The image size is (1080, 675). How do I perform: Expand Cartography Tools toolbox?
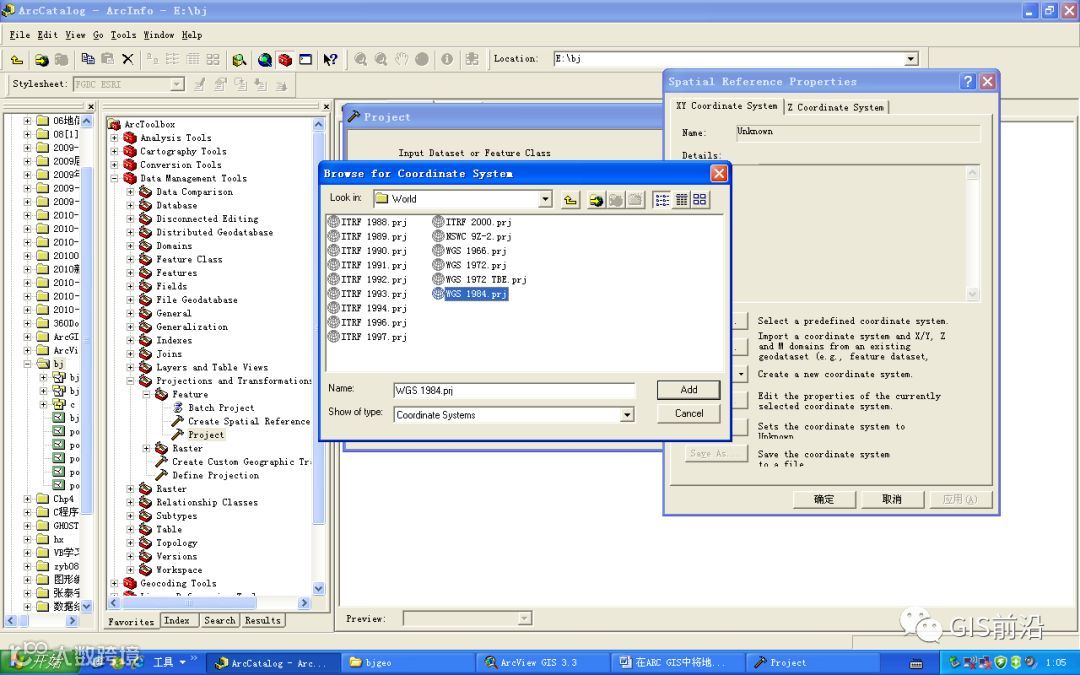coord(114,152)
